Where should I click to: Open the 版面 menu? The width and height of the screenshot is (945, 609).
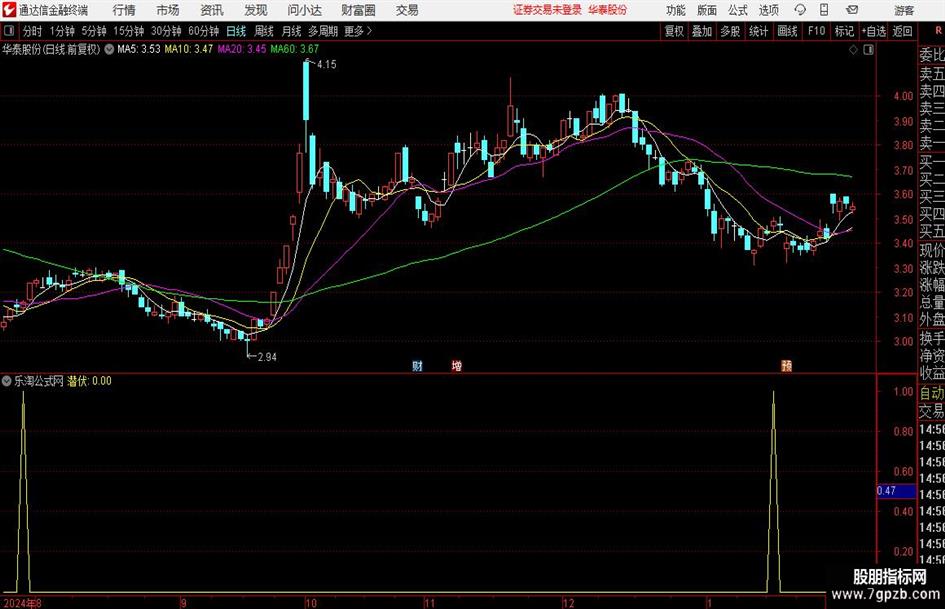707,10
